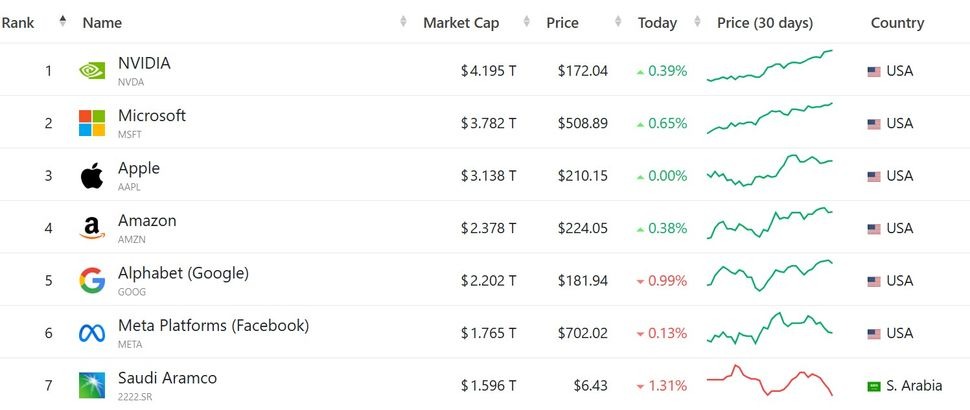970x410 pixels.
Task: Click the Google logo icon
Action: 92,281
